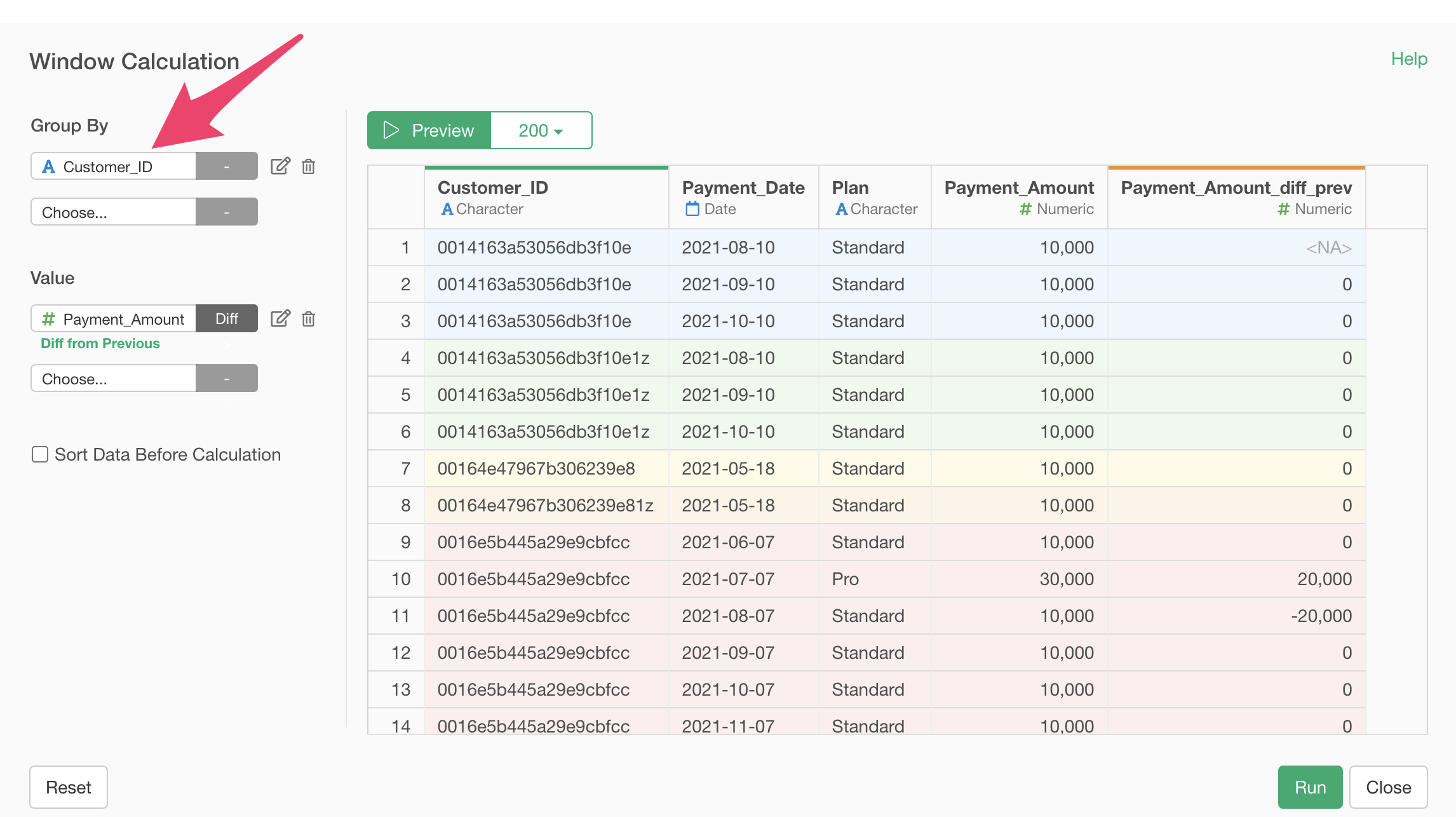Remove the Payment_Amount value with trash icon
Viewport: 1456px width, 817px height.
(x=308, y=319)
